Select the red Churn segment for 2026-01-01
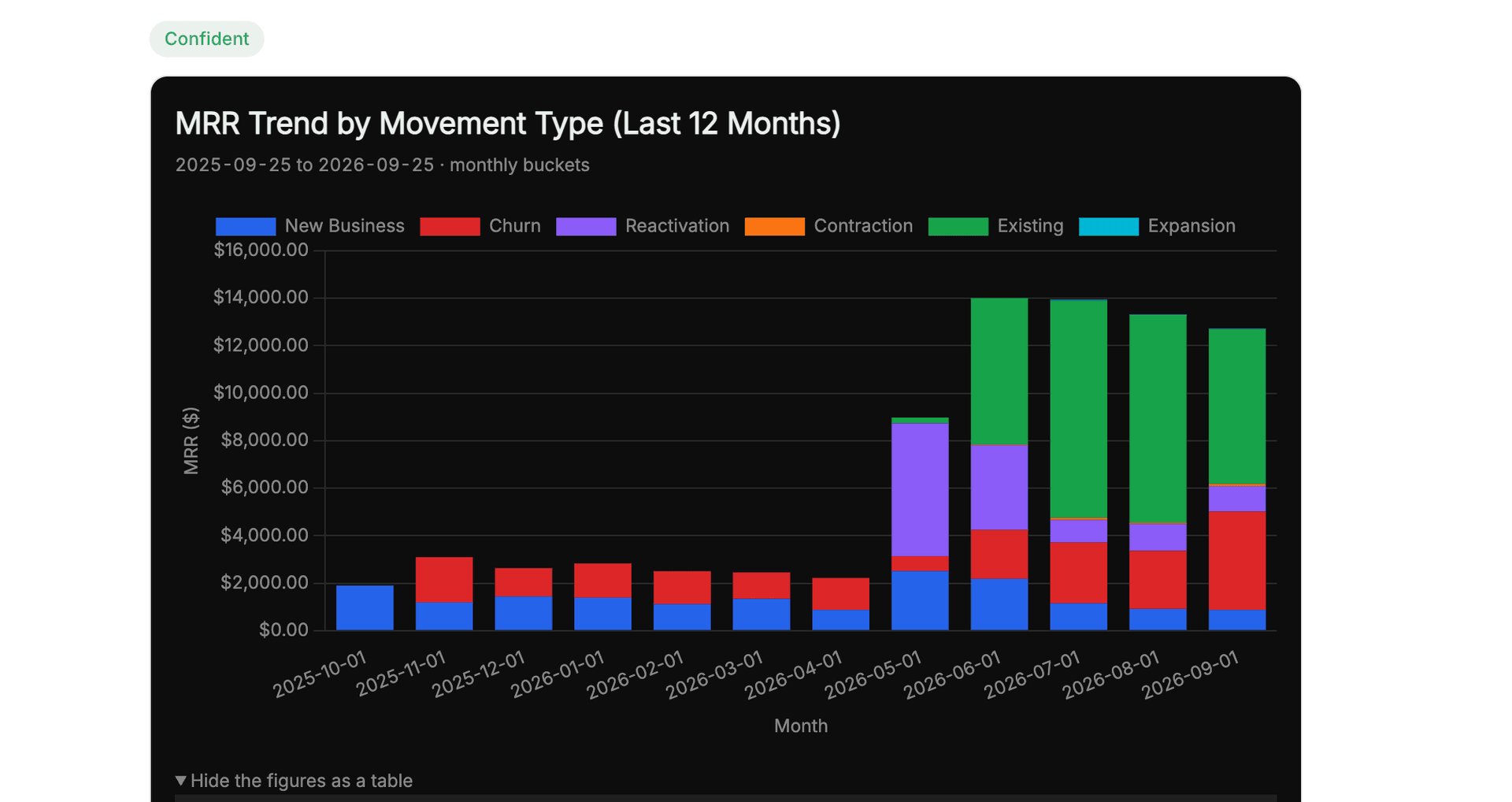1512x802 pixels. click(602, 581)
